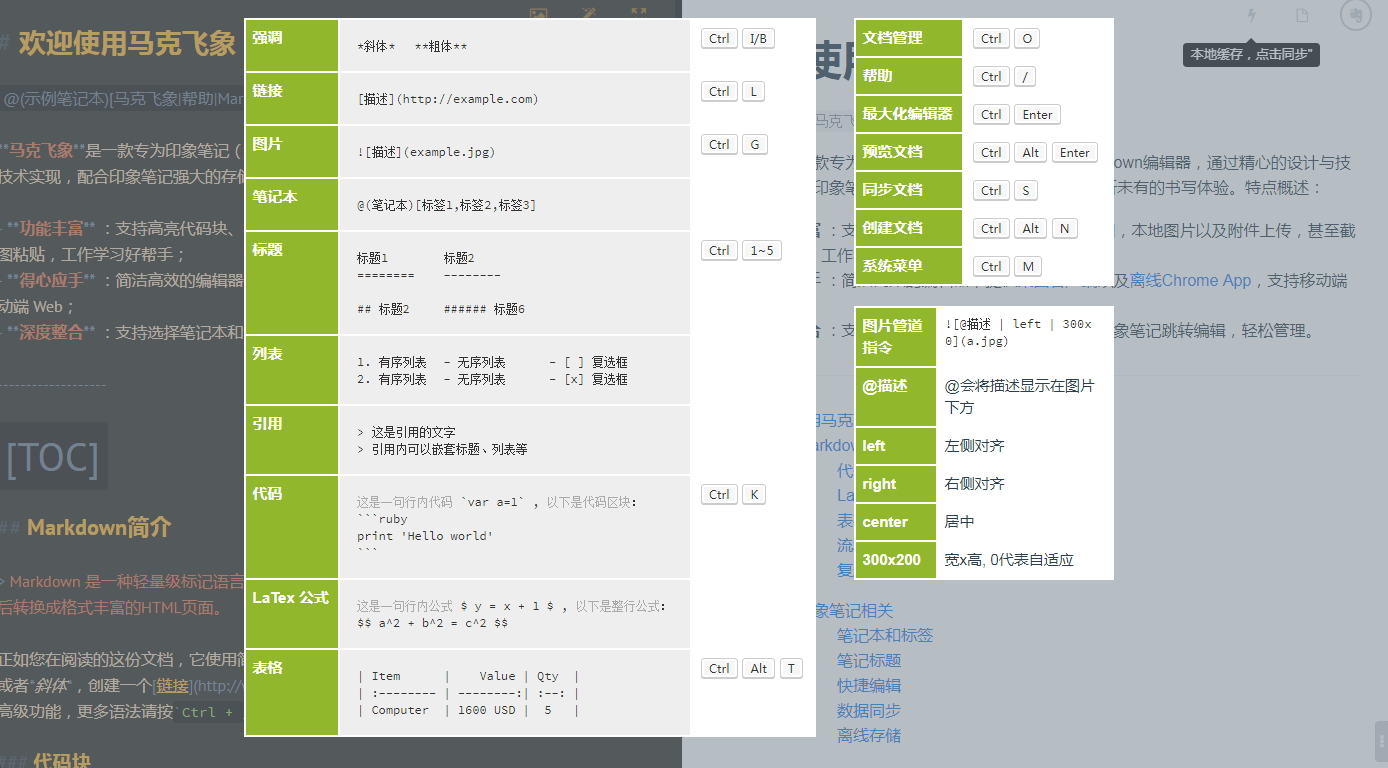
Task: Click the scroll handle at bottom right corner
Action: tap(1381, 742)
